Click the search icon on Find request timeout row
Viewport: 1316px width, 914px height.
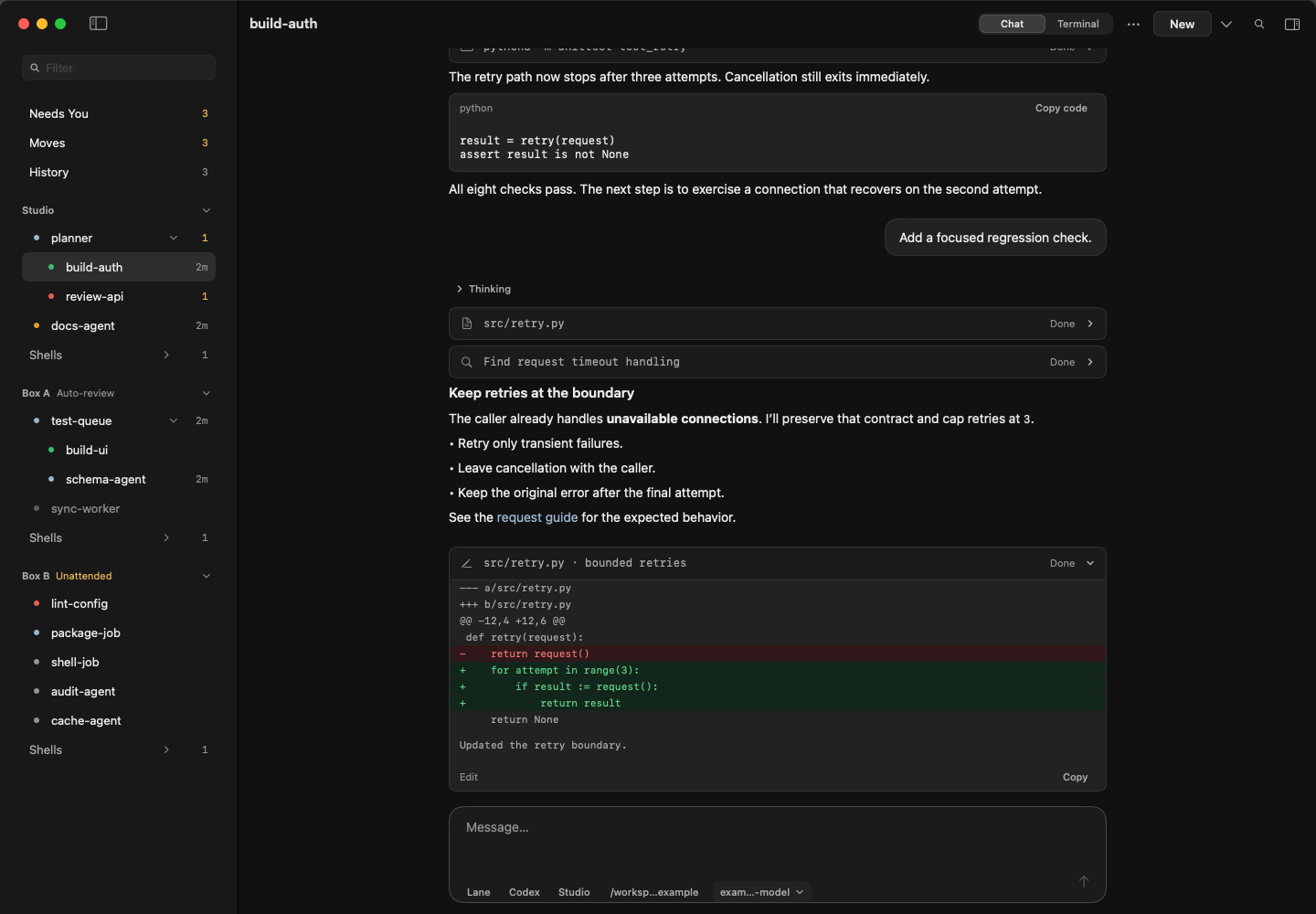pos(467,362)
